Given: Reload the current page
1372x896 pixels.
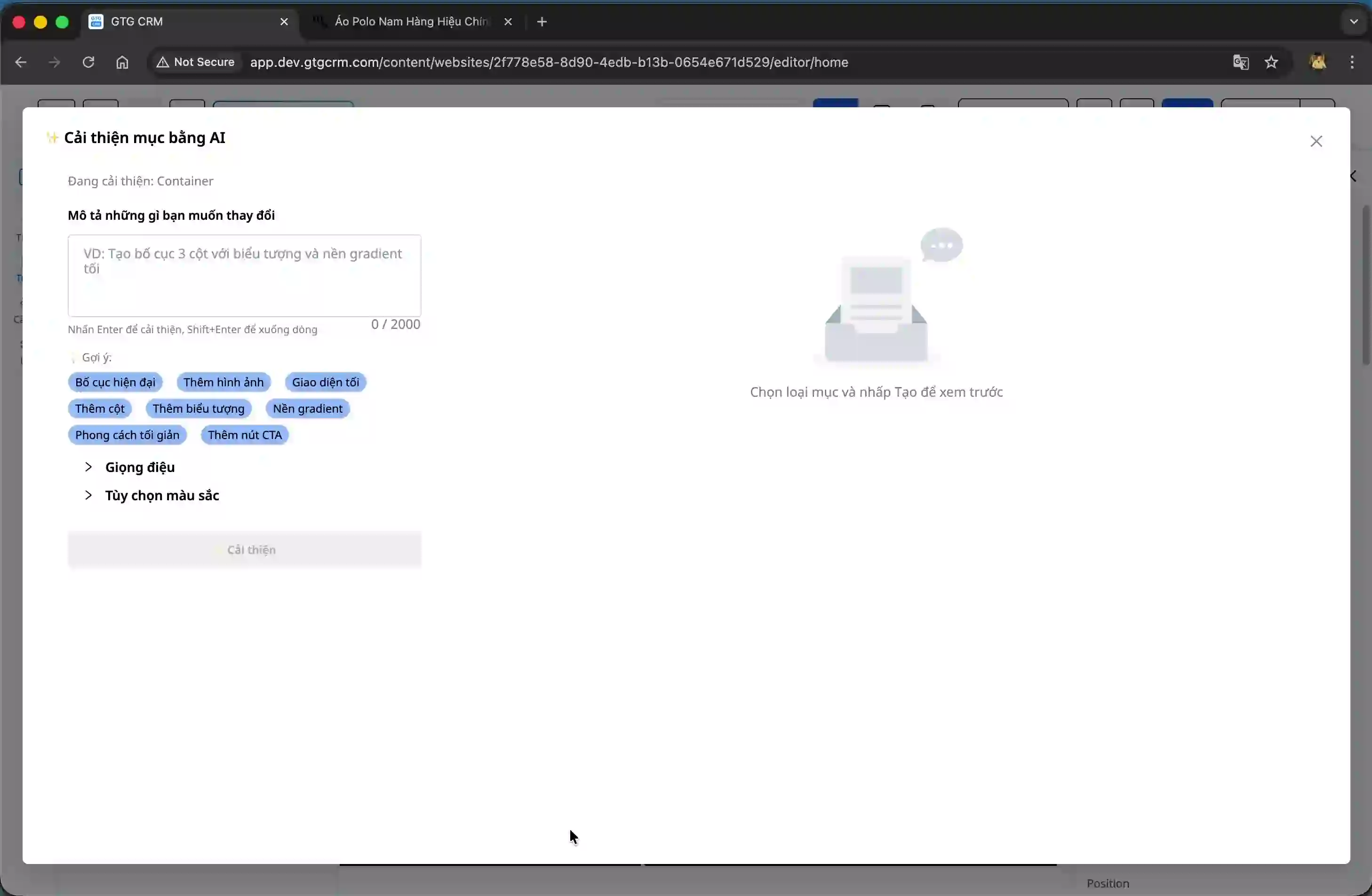Looking at the screenshot, I should (88, 62).
